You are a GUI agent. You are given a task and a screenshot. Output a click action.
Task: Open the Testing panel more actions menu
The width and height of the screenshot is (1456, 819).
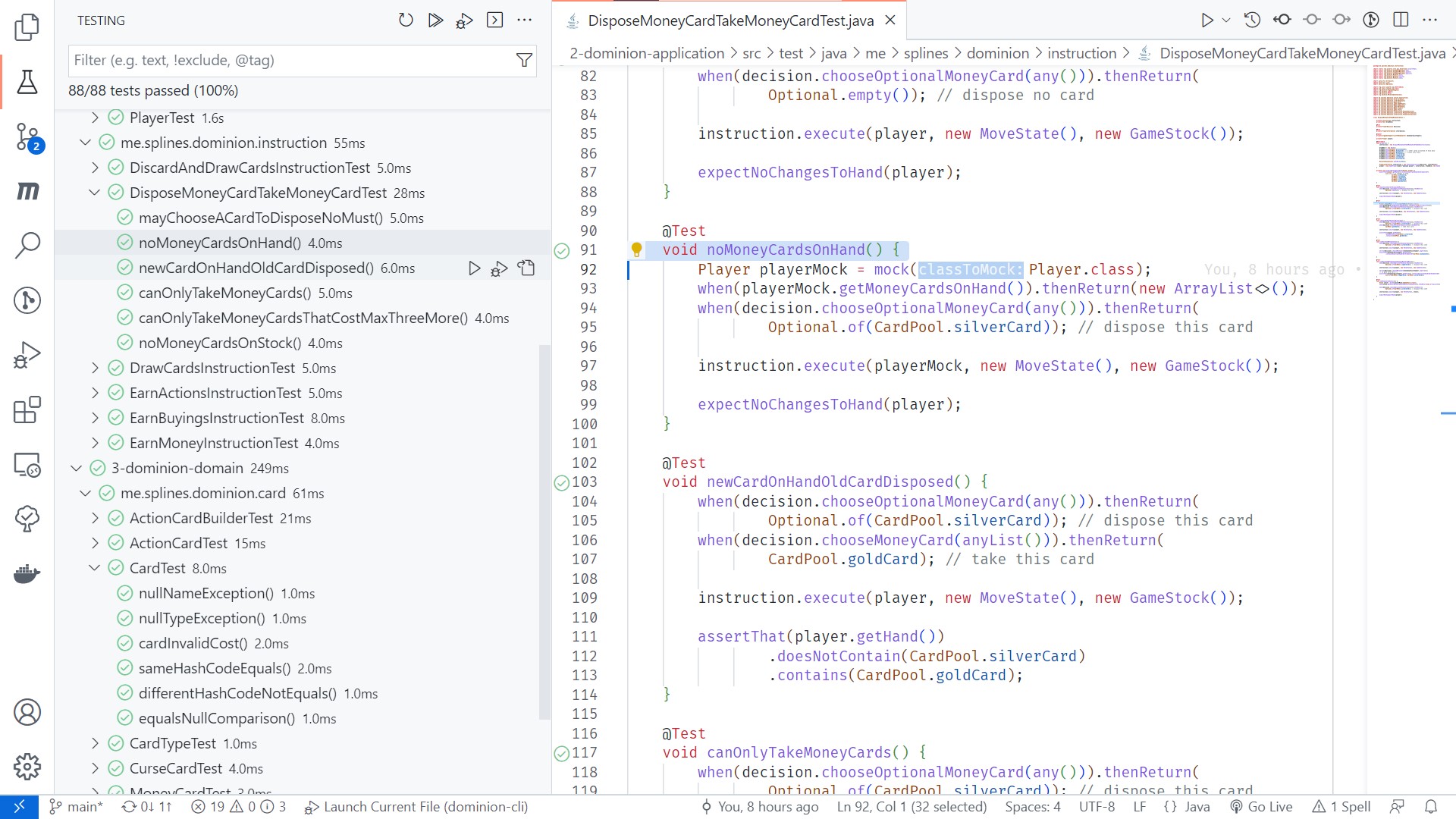point(524,20)
